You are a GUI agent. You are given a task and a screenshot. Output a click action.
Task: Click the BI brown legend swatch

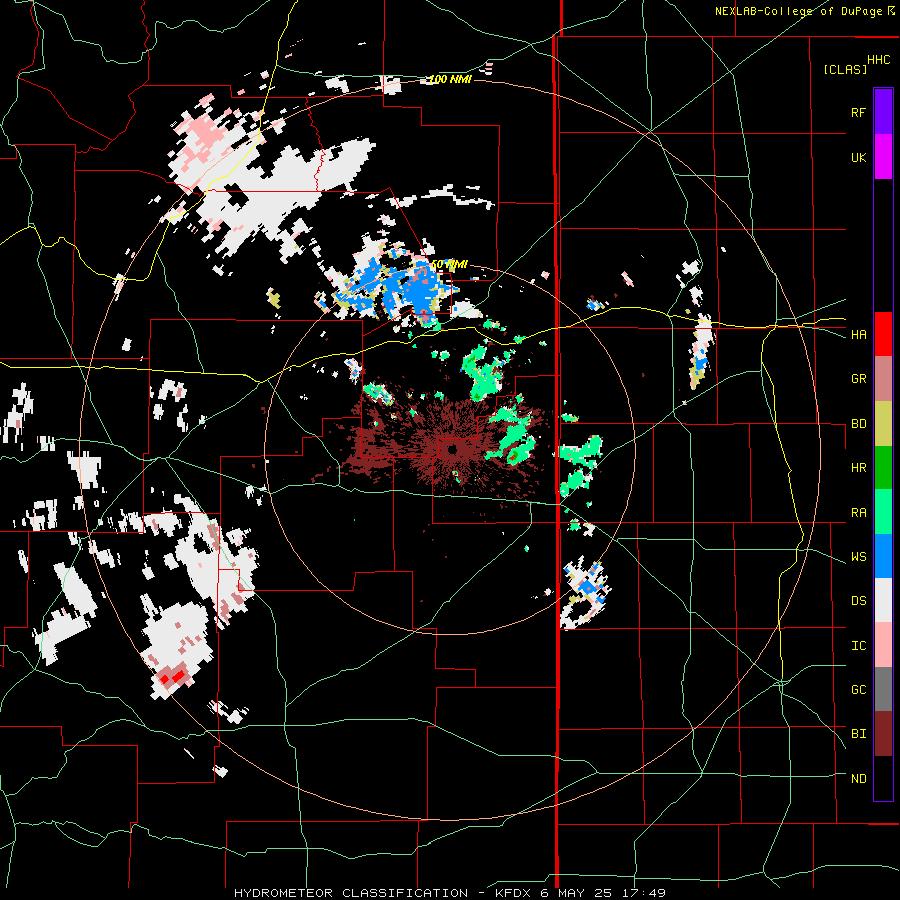click(x=883, y=734)
